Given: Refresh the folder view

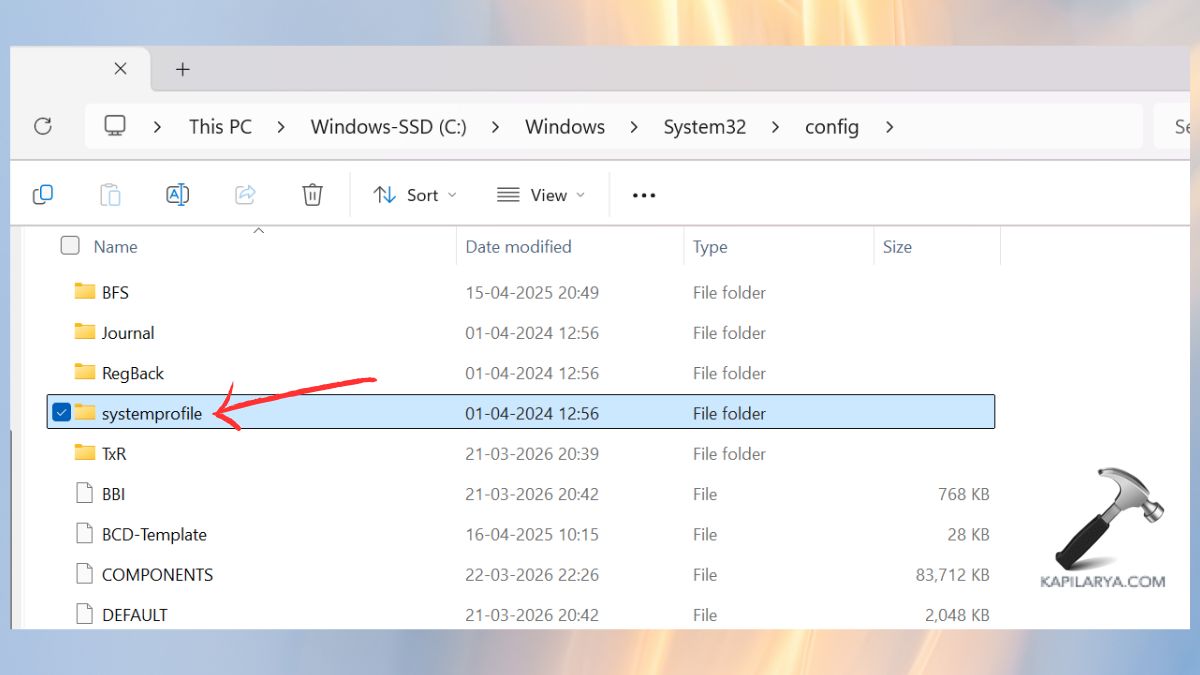Looking at the screenshot, I should pos(43,126).
